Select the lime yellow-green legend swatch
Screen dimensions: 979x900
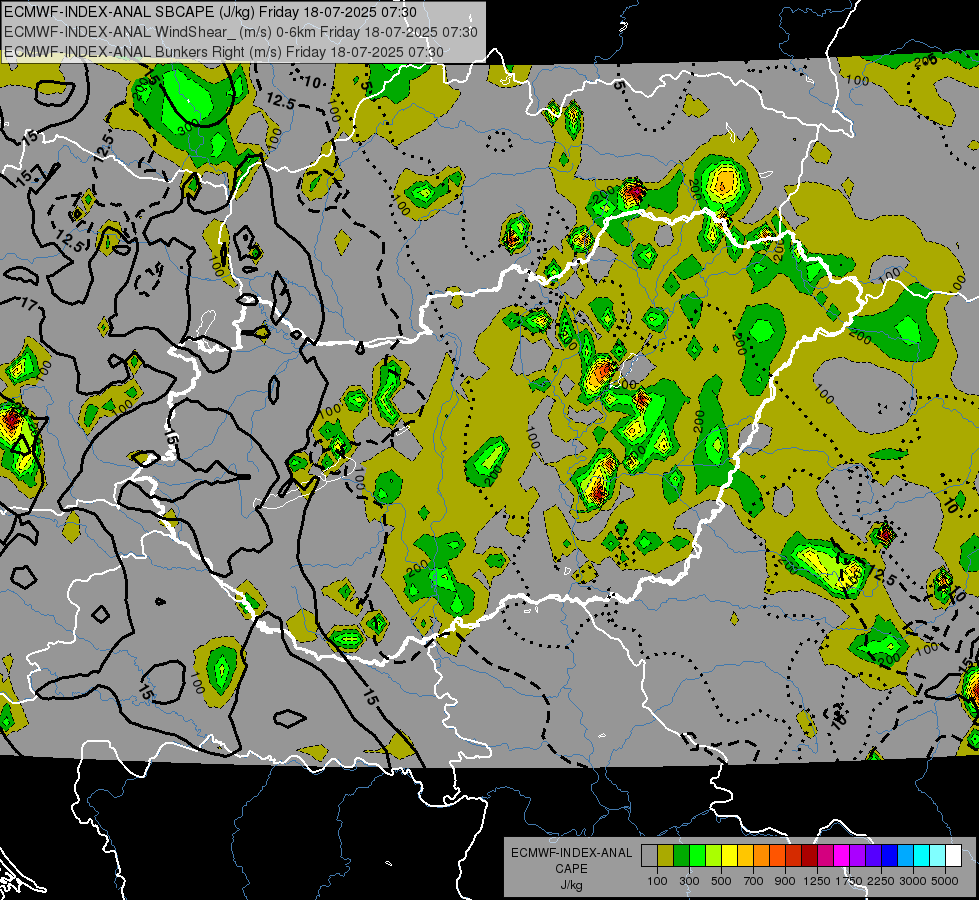(x=713, y=856)
